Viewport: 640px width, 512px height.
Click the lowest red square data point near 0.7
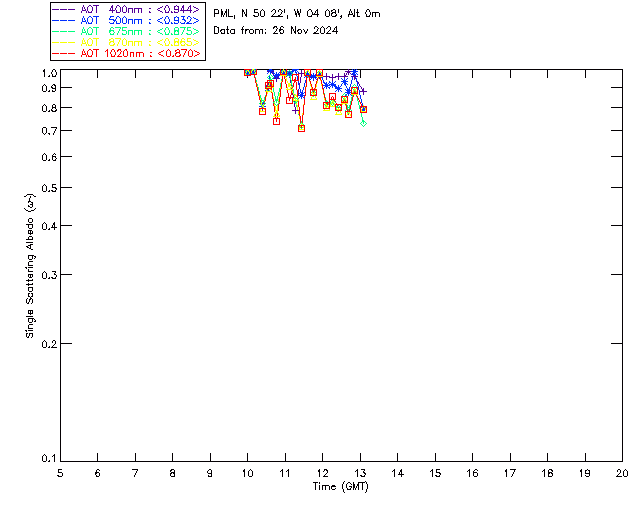301,128
